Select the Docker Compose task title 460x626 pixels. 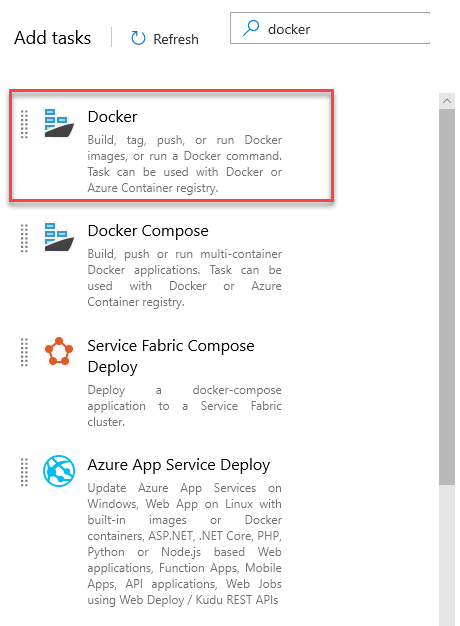point(148,231)
